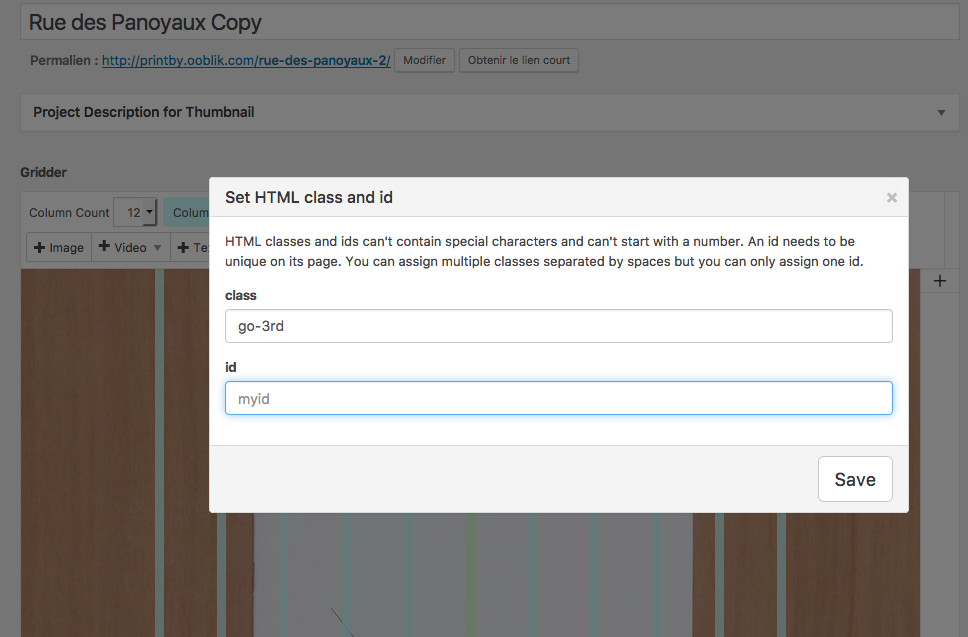Click the Modifier permalink button
This screenshot has width=968, height=637.
click(424, 60)
